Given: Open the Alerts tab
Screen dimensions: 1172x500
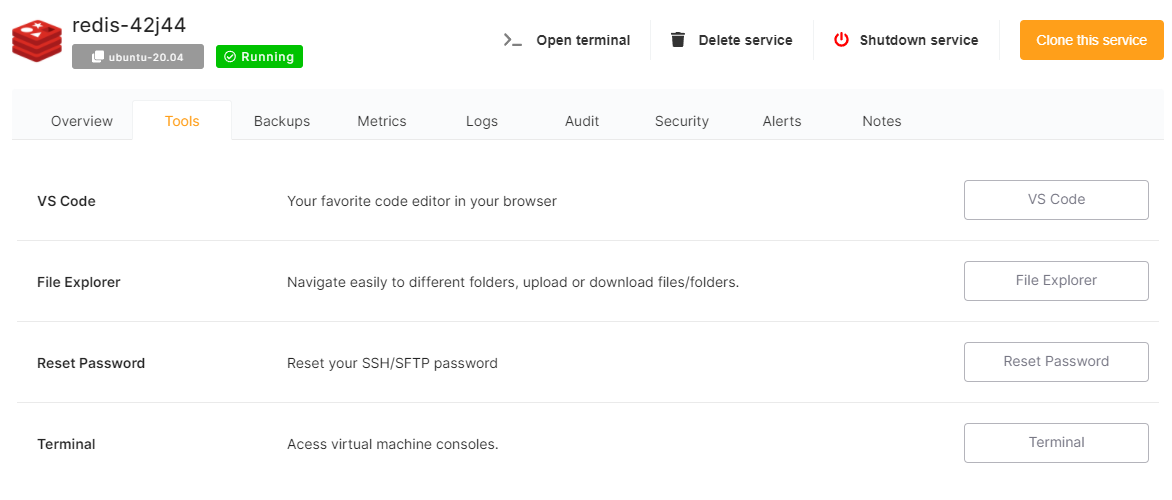Looking at the screenshot, I should coord(782,121).
